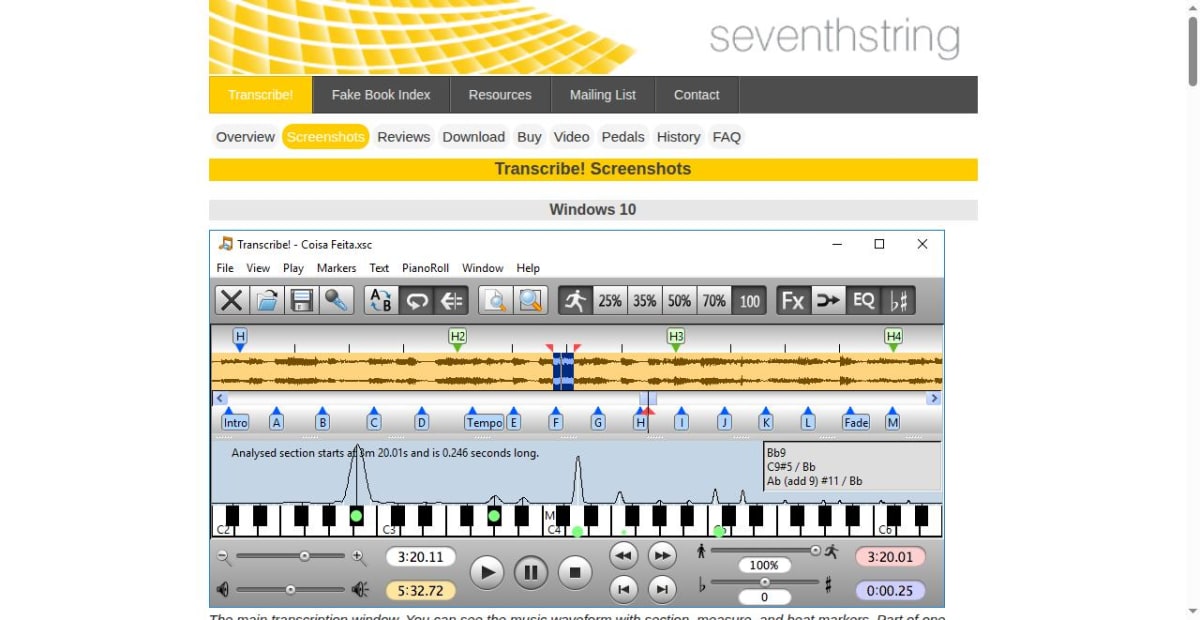Open the Window menu
Viewport: 1200px width, 620px height.
[x=482, y=268]
